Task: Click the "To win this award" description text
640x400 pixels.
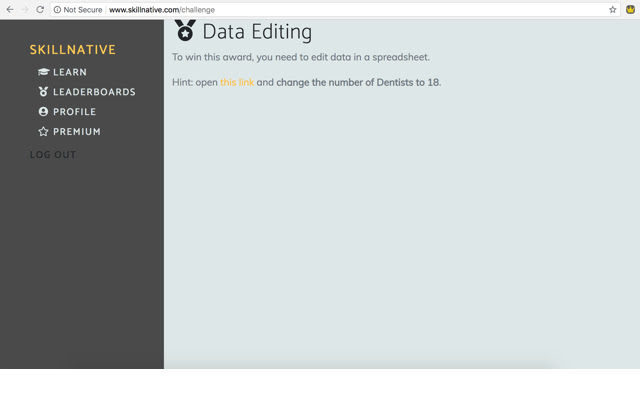Action: pos(301,57)
